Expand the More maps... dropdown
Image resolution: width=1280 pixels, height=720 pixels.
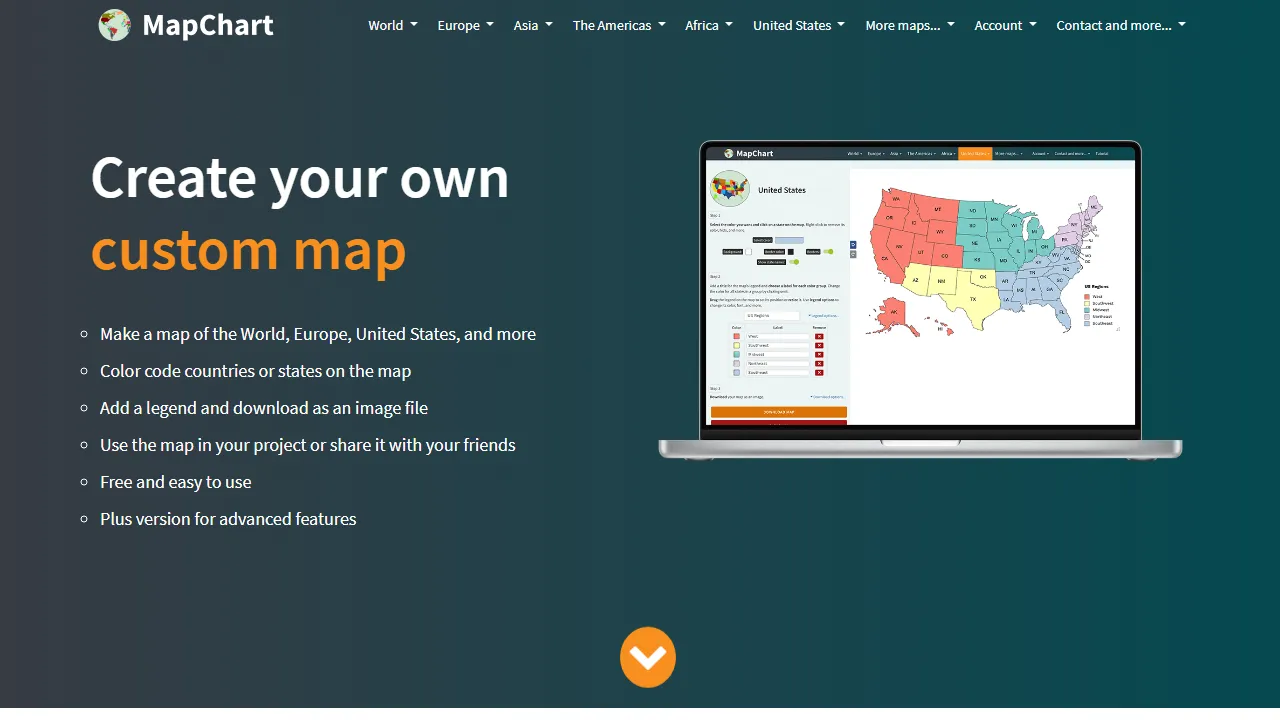pyautogui.click(x=909, y=25)
